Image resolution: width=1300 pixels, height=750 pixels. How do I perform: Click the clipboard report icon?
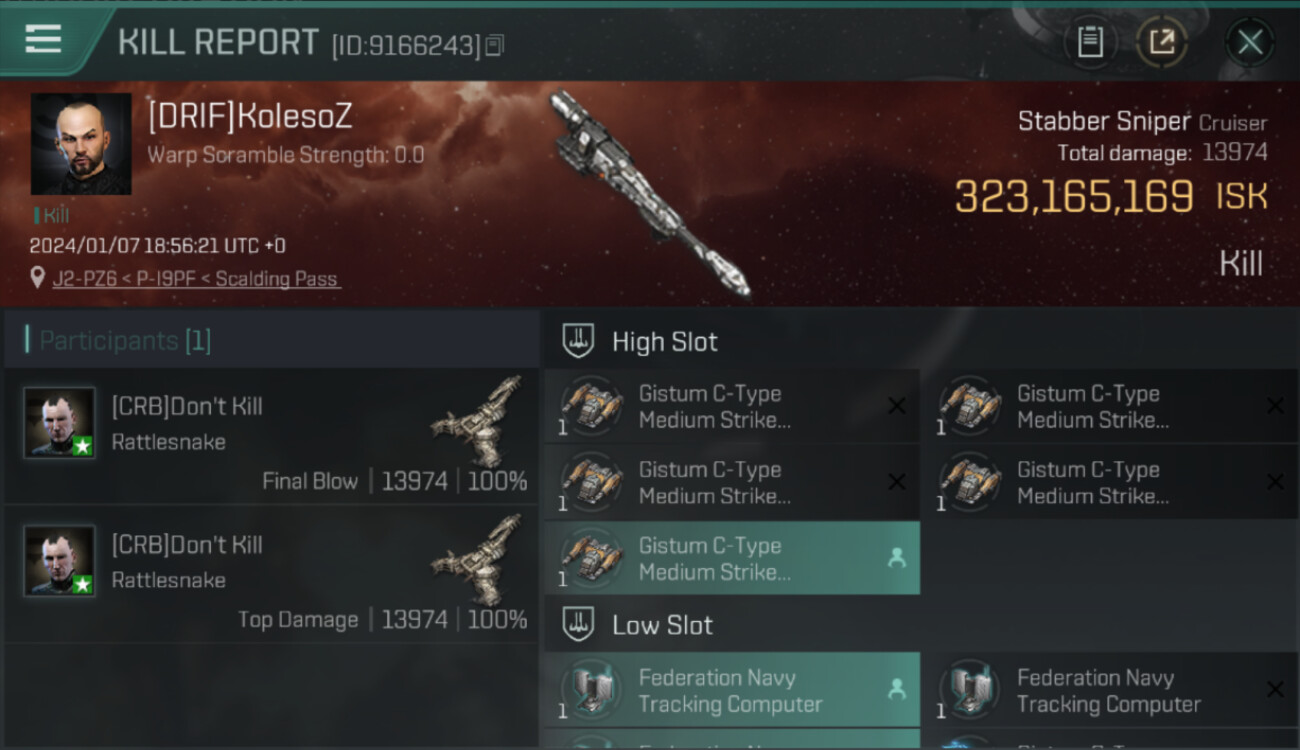[1090, 42]
